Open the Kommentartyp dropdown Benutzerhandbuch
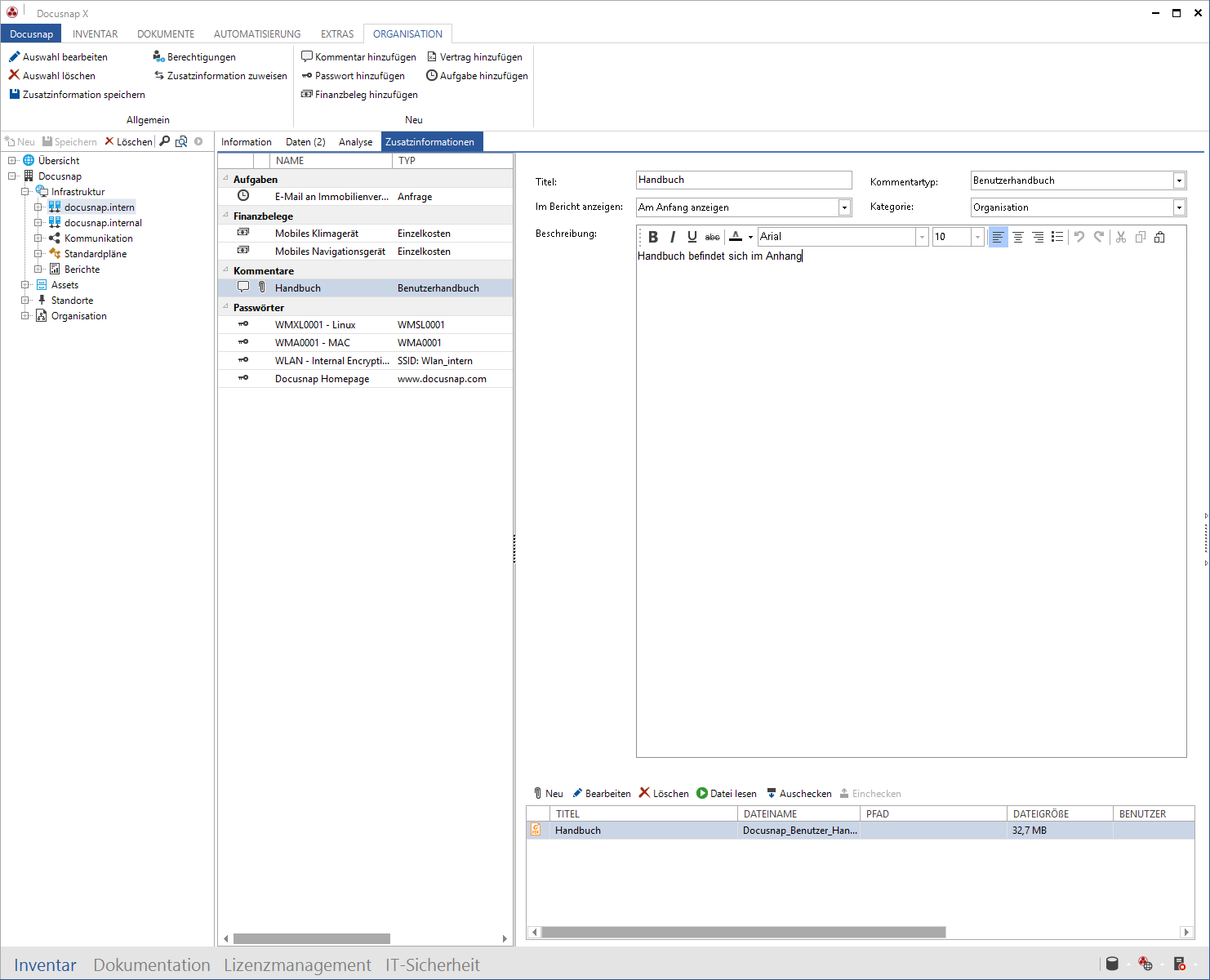 [1179, 180]
